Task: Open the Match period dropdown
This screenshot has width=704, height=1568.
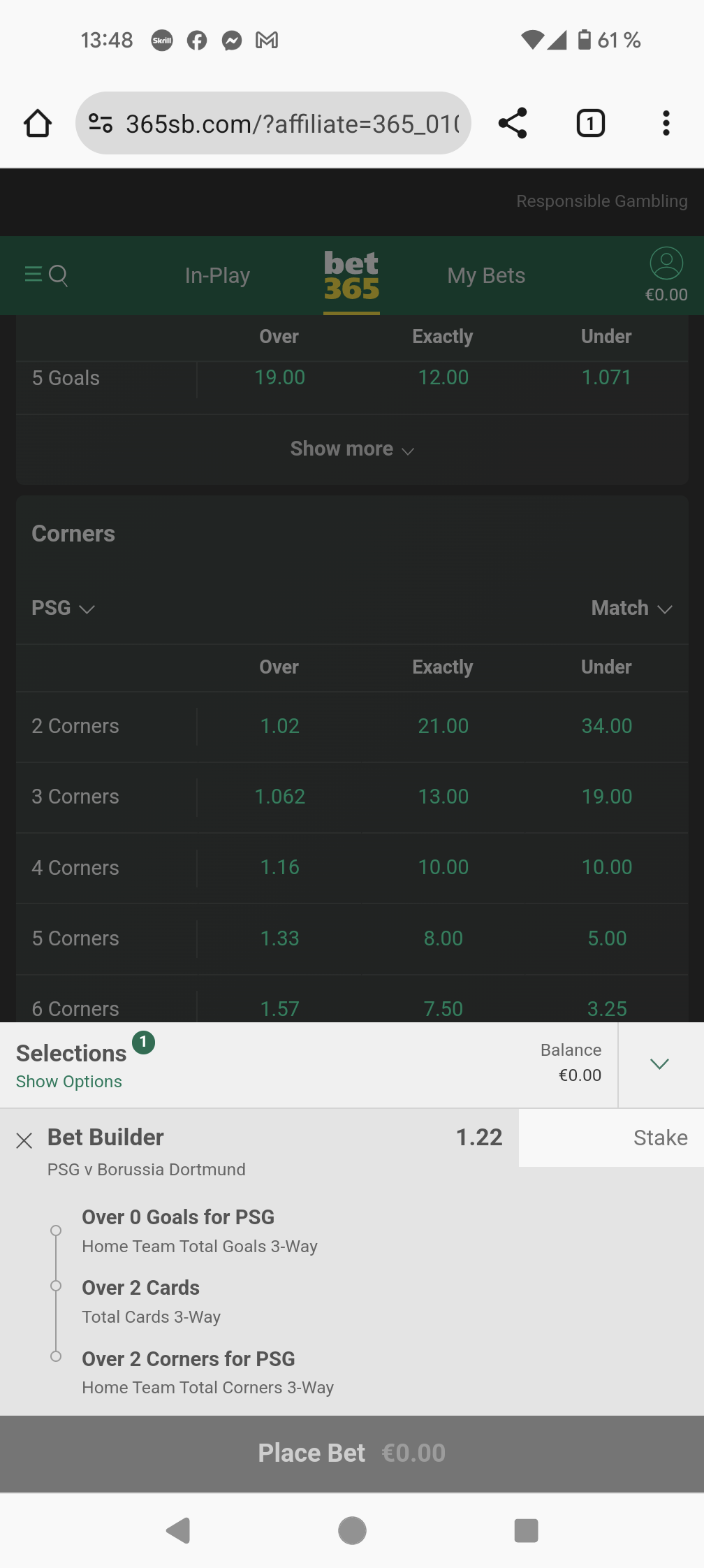Action: [632, 608]
